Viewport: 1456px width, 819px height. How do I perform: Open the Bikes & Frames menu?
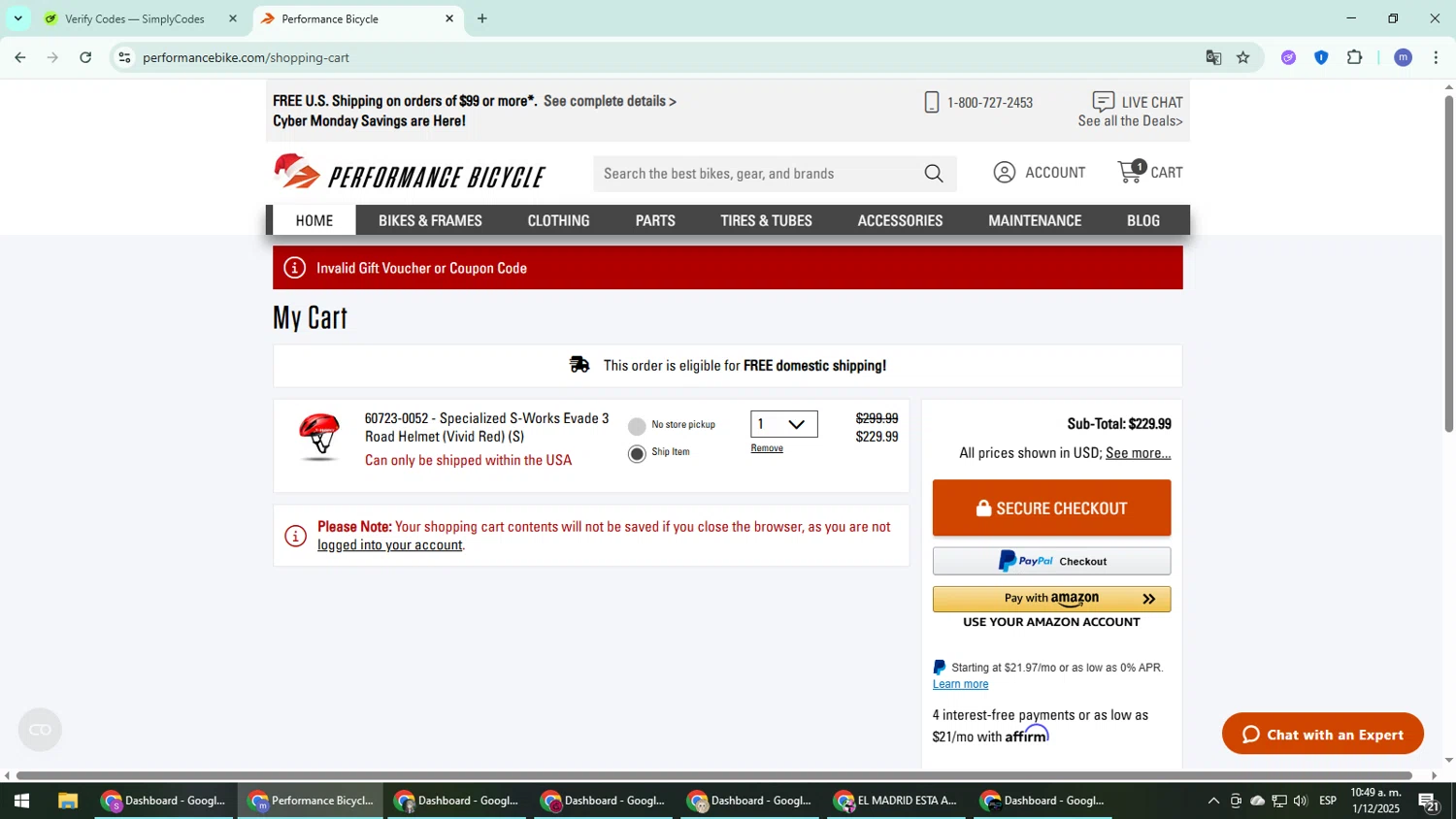coord(430,220)
